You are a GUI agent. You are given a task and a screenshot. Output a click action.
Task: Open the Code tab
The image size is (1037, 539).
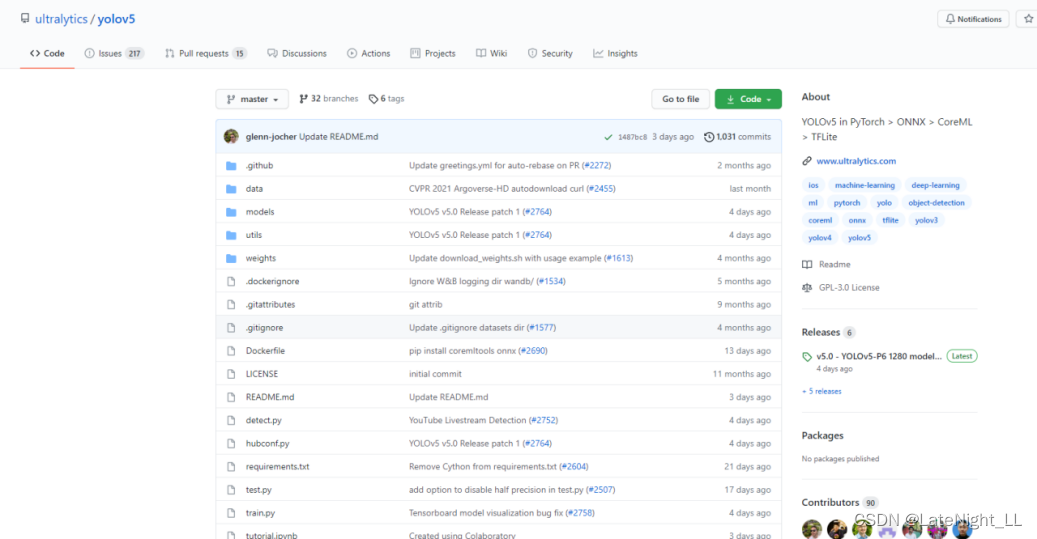47,54
